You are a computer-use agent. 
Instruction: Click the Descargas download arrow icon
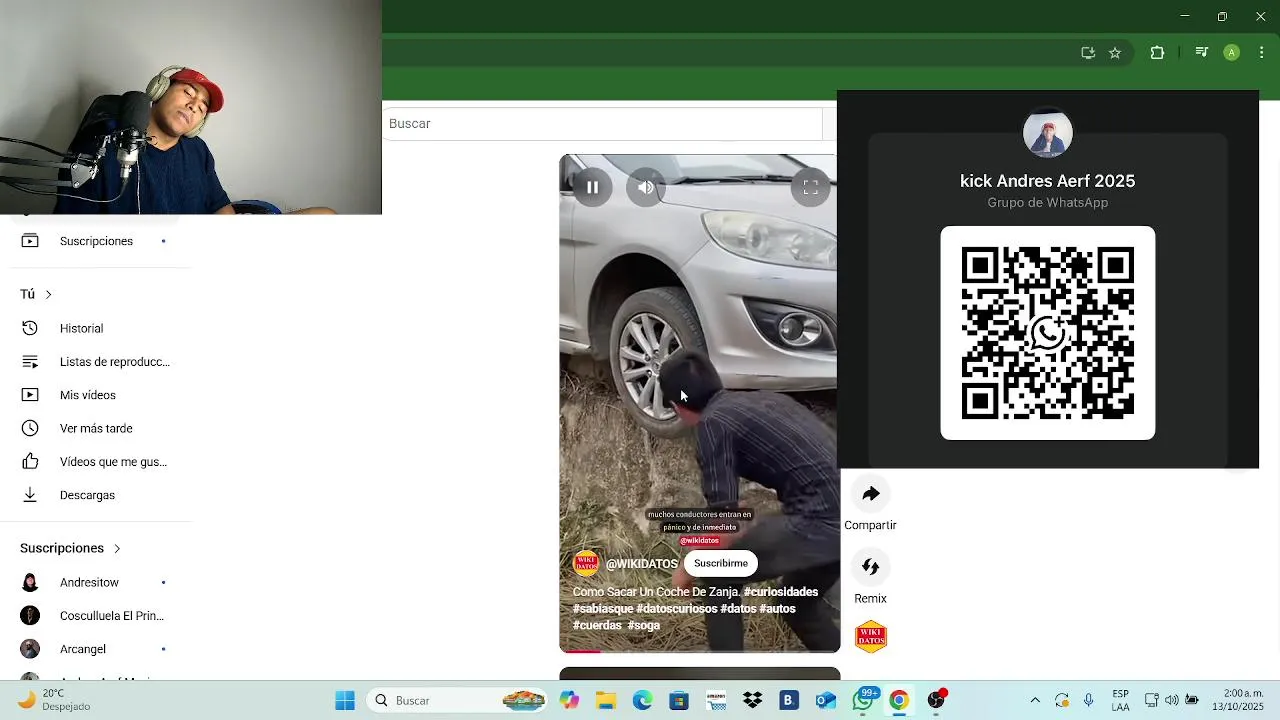point(30,495)
